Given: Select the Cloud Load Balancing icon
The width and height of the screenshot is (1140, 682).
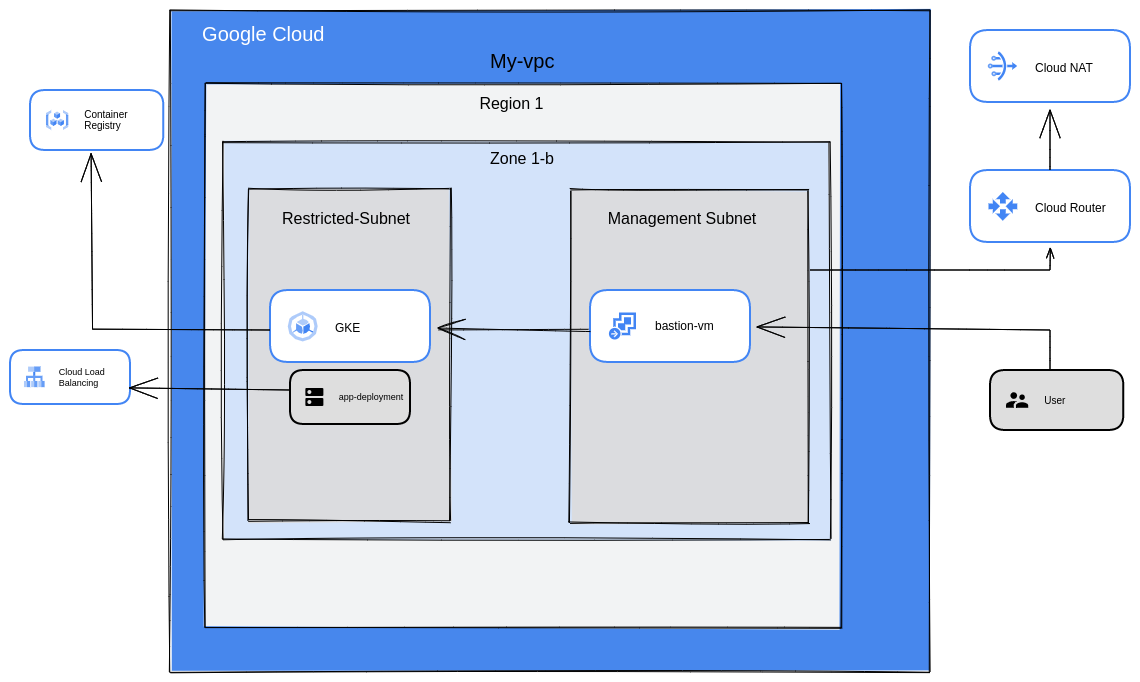Looking at the screenshot, I should 34,377.
